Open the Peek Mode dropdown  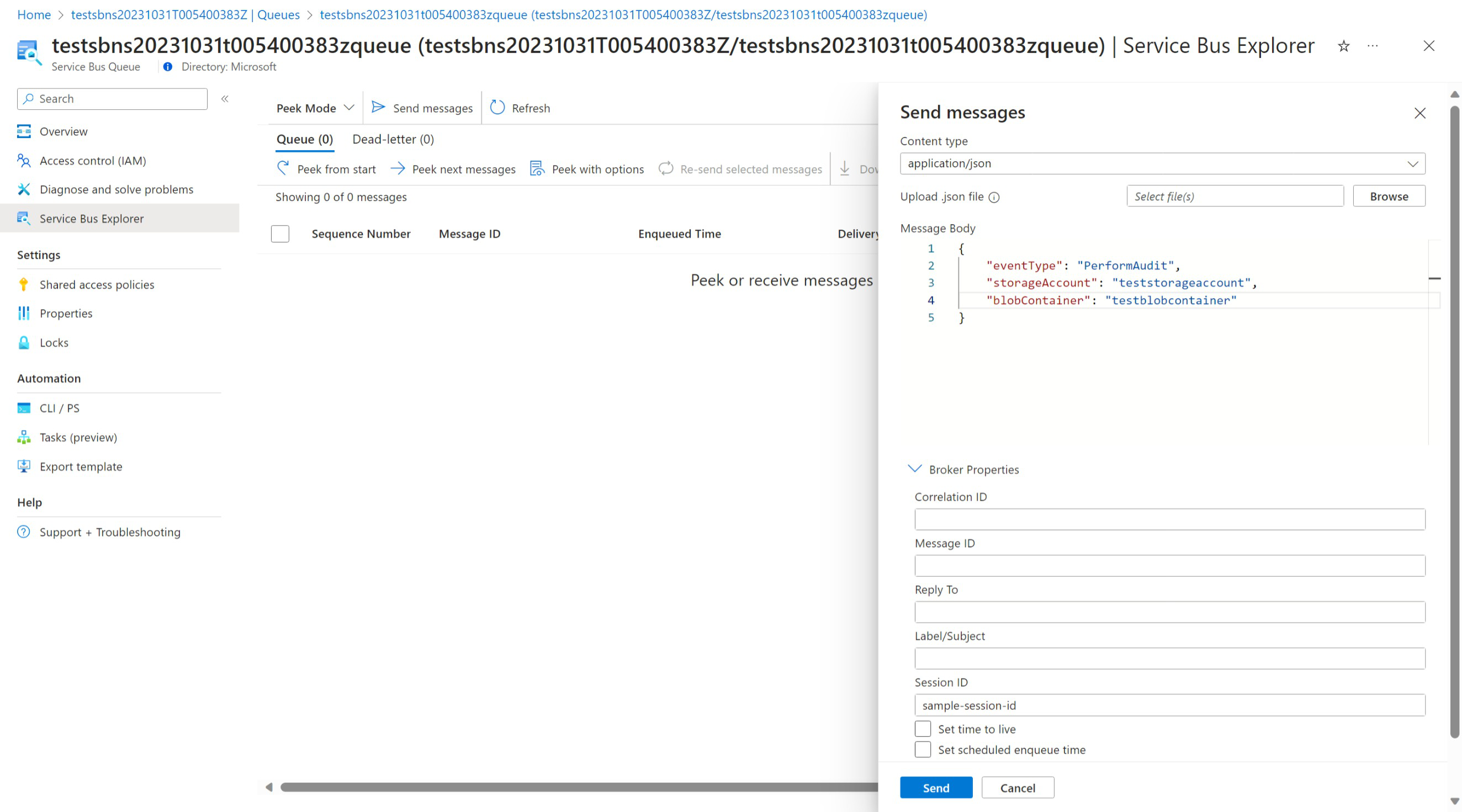coord(314,107)
